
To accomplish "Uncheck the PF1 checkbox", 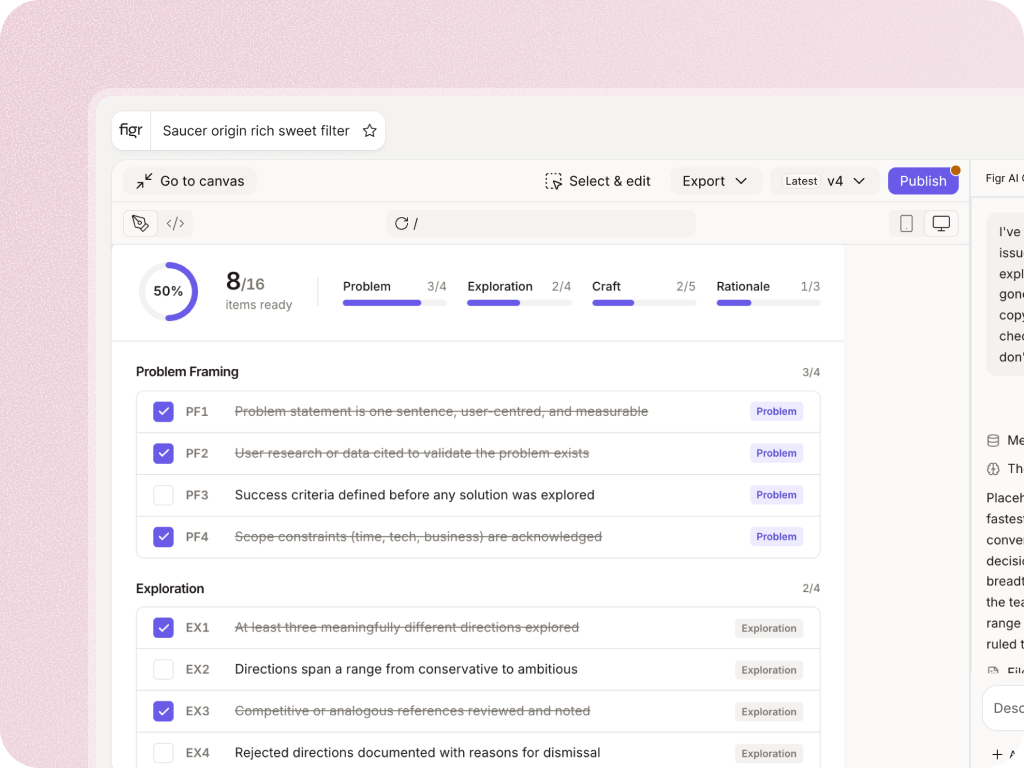I will (x=163, y=411).
